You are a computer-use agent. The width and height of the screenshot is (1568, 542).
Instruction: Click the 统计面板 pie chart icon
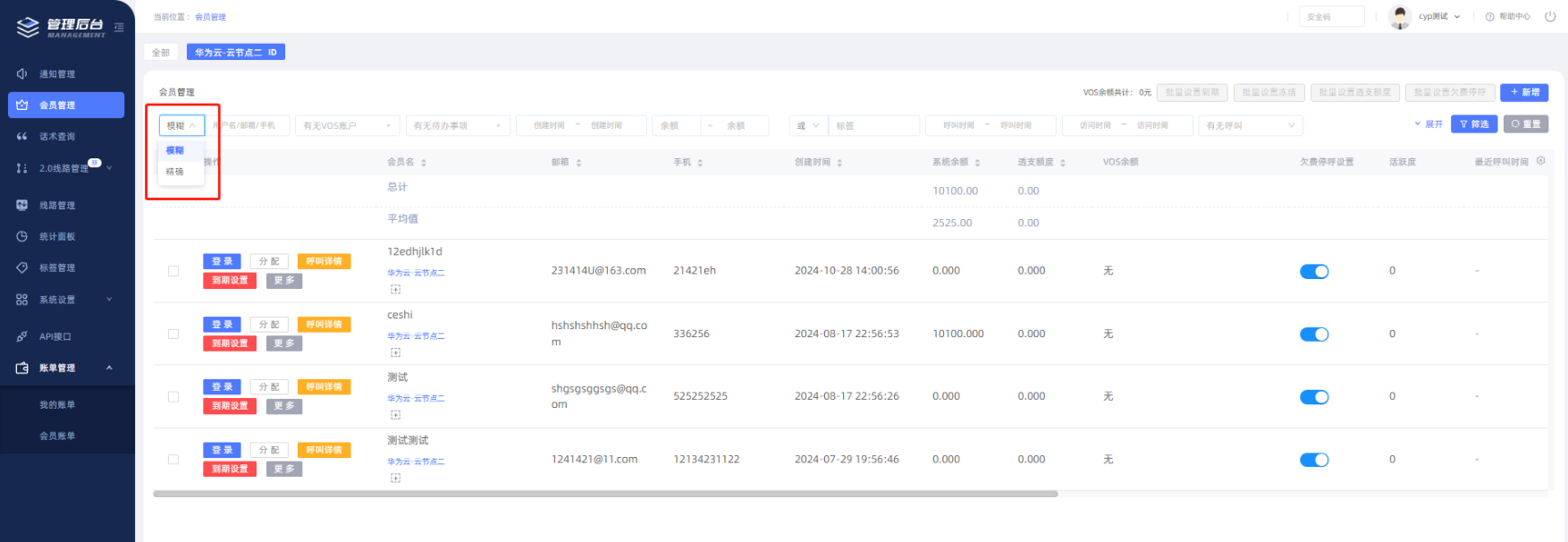tap(21, 237)
